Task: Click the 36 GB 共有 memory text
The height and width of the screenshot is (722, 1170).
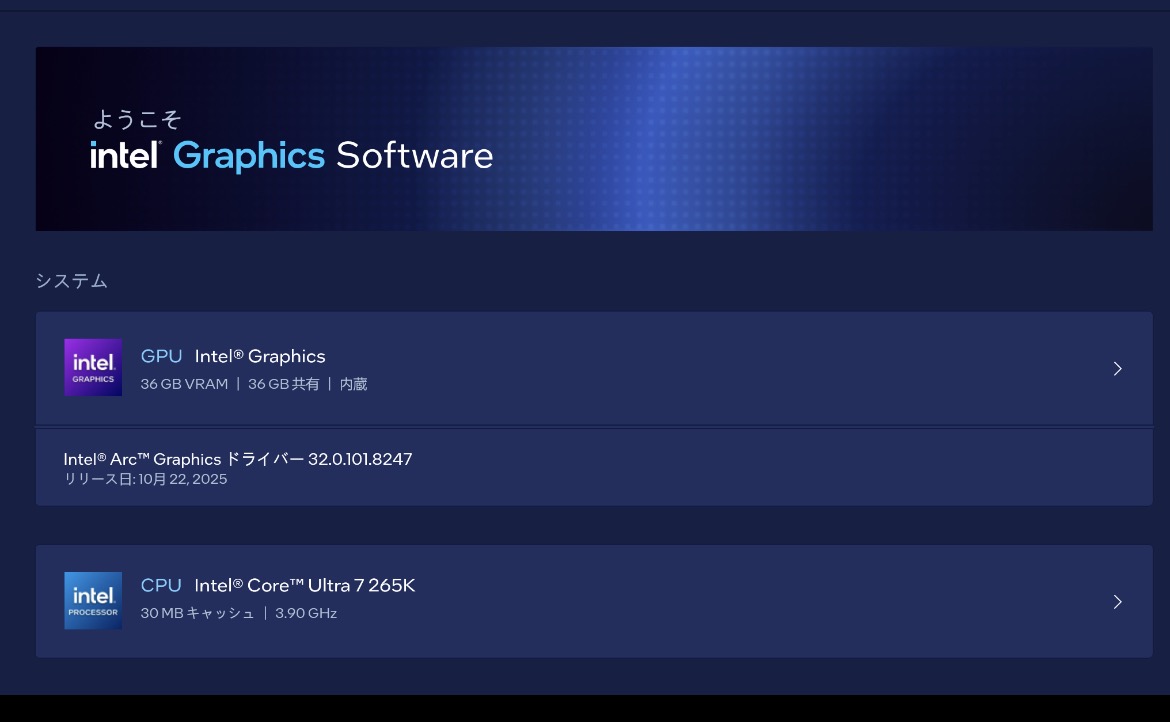Action: pyautogui.click(x=283, y=384)
